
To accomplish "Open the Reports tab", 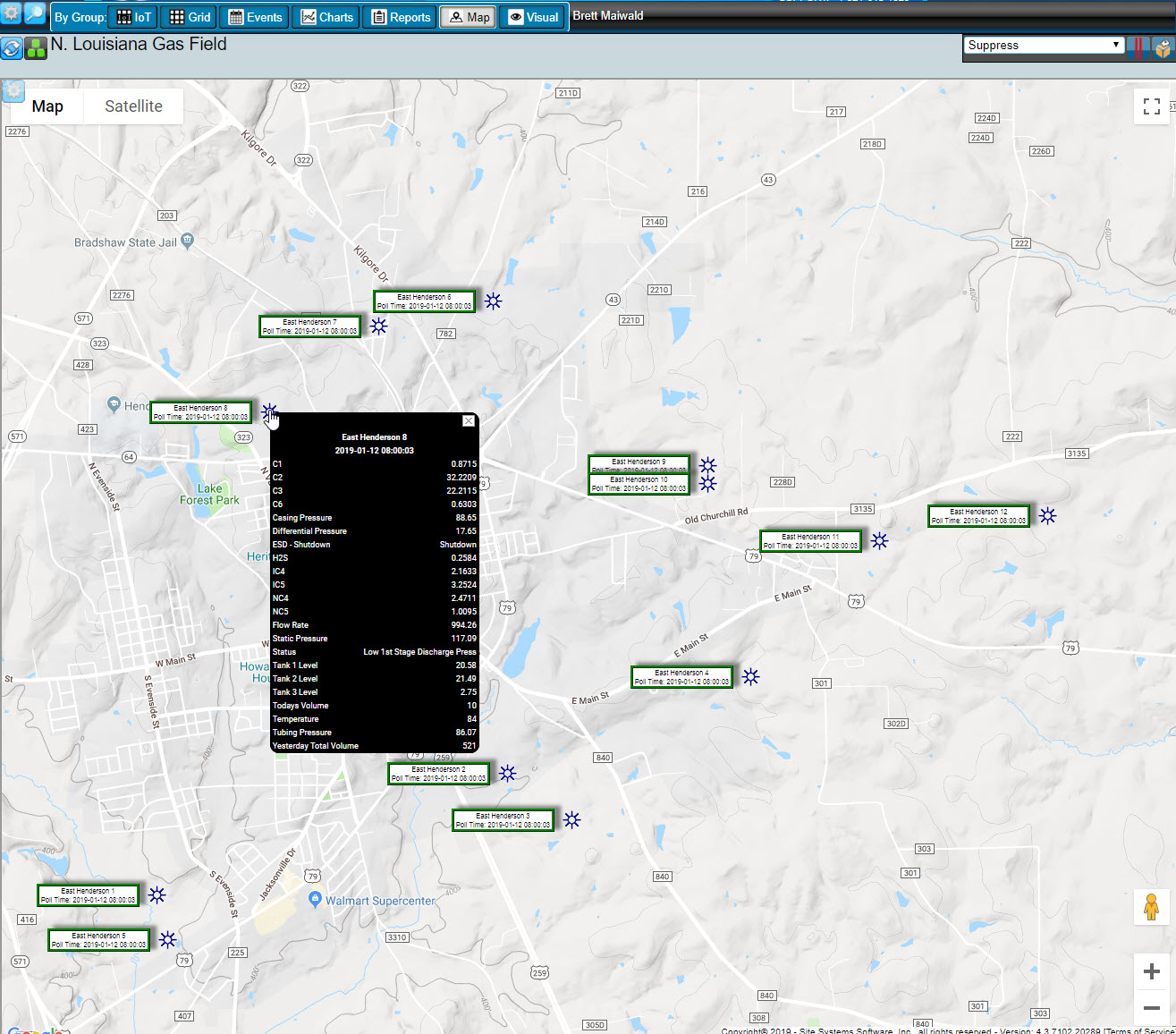I will (x=401, y=17).
